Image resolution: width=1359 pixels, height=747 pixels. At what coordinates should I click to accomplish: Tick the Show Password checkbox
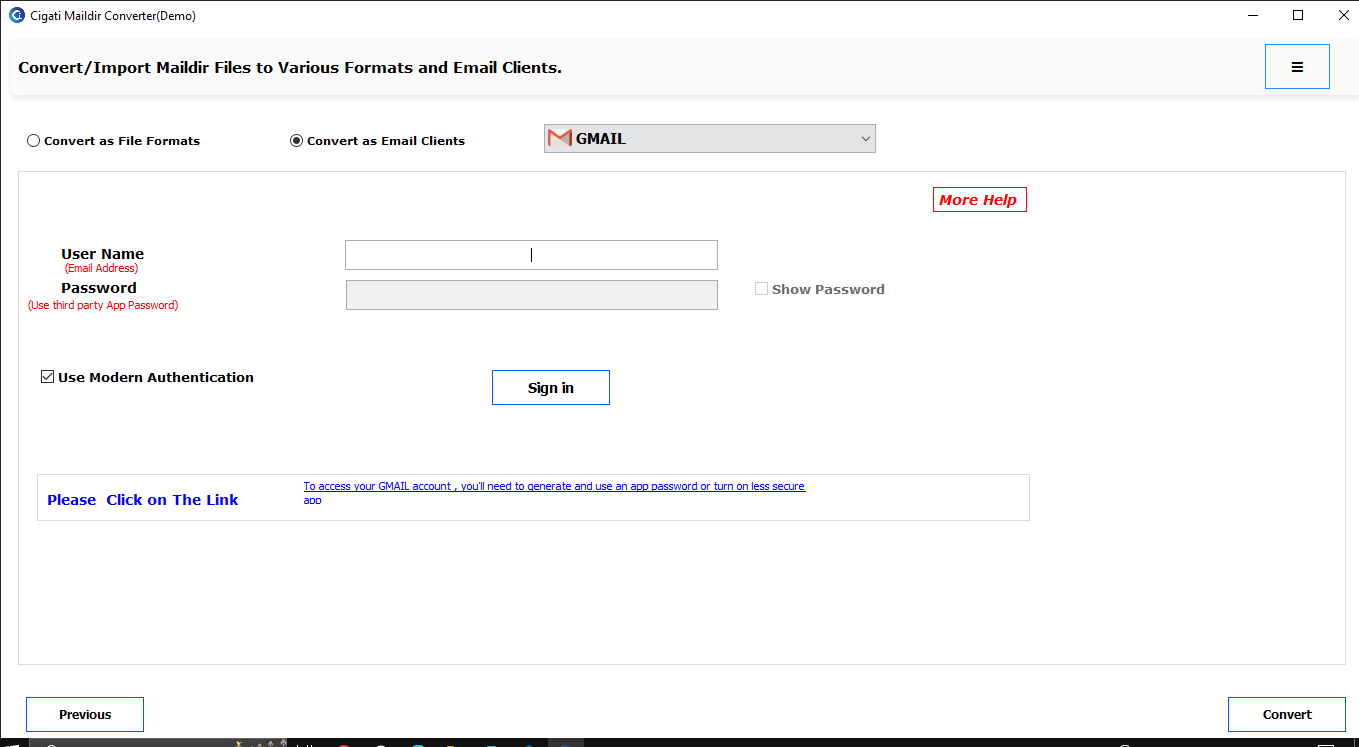click(762, 289)
